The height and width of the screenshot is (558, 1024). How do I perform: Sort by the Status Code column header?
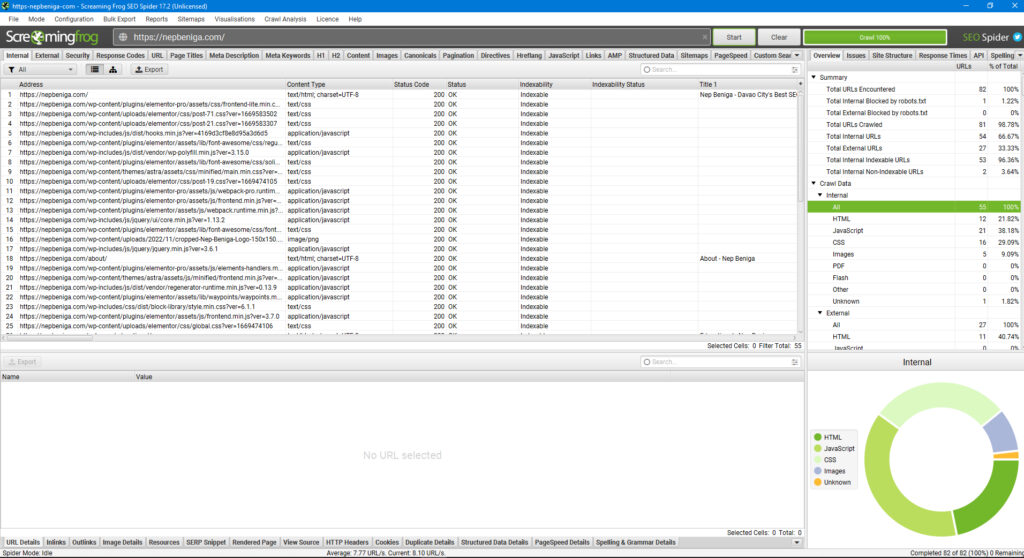418,84
